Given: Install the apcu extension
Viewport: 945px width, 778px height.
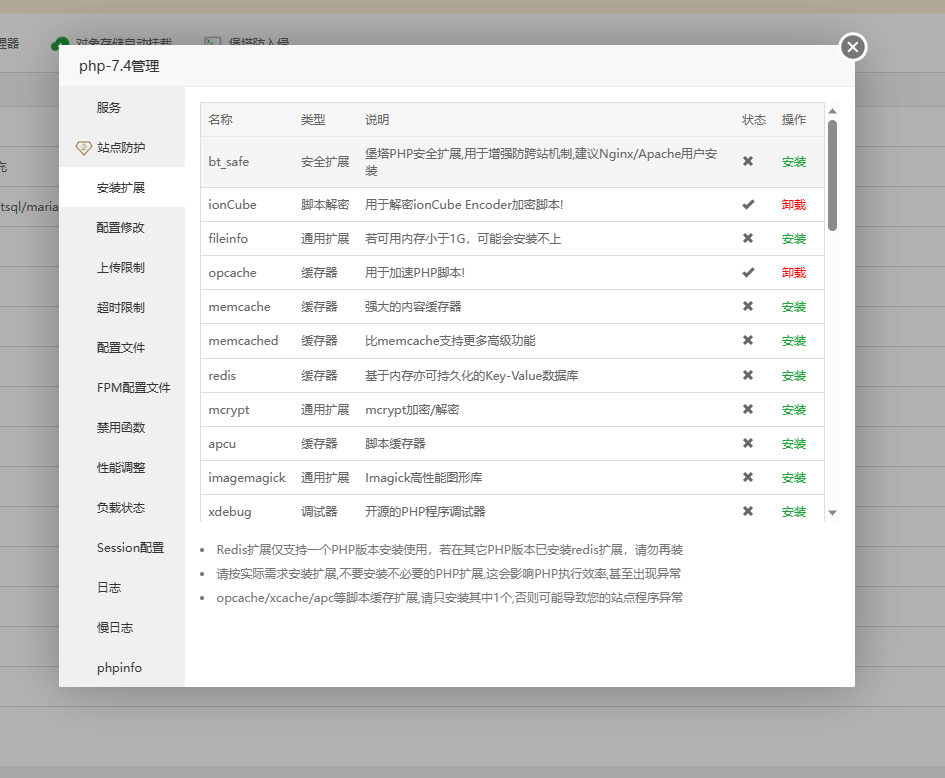Looking at the screenshot, I should click(x=793, y=444).
